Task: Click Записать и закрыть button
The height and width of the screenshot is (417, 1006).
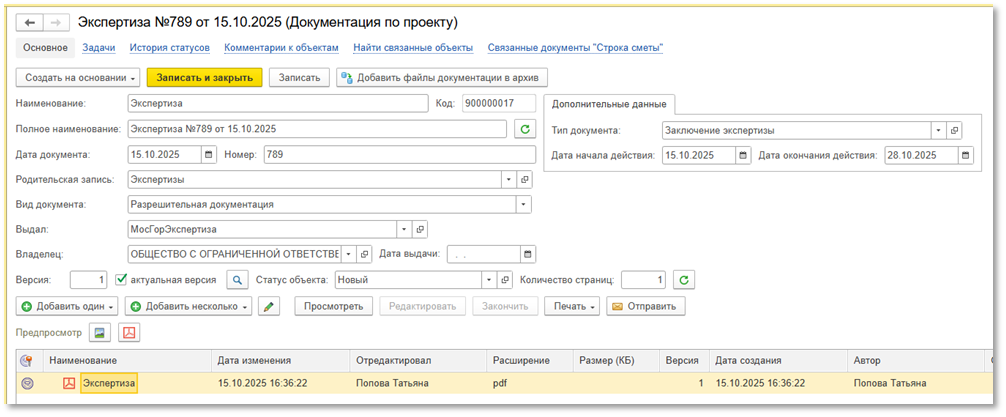Action: (204, 77)
